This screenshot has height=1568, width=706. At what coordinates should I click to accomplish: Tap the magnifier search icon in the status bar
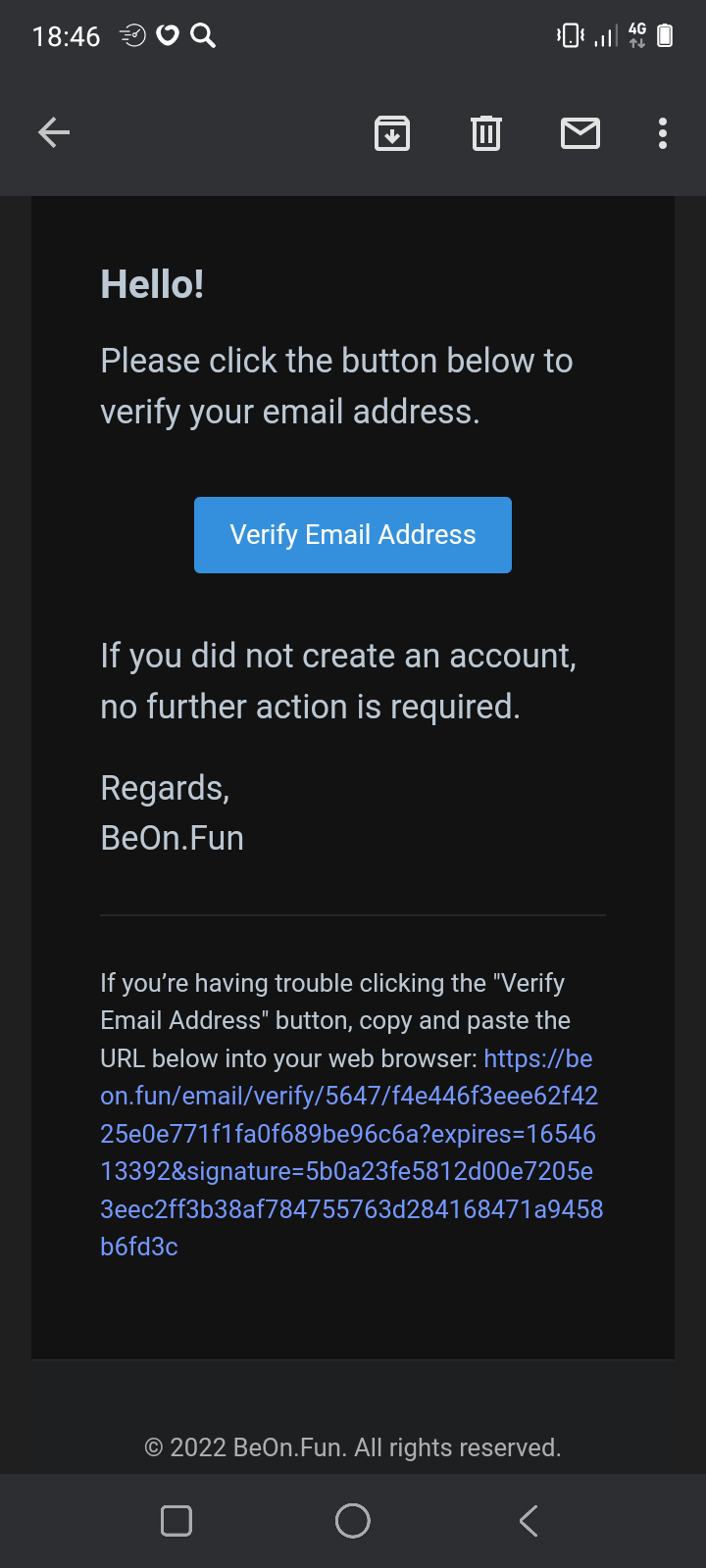[203, 36]
